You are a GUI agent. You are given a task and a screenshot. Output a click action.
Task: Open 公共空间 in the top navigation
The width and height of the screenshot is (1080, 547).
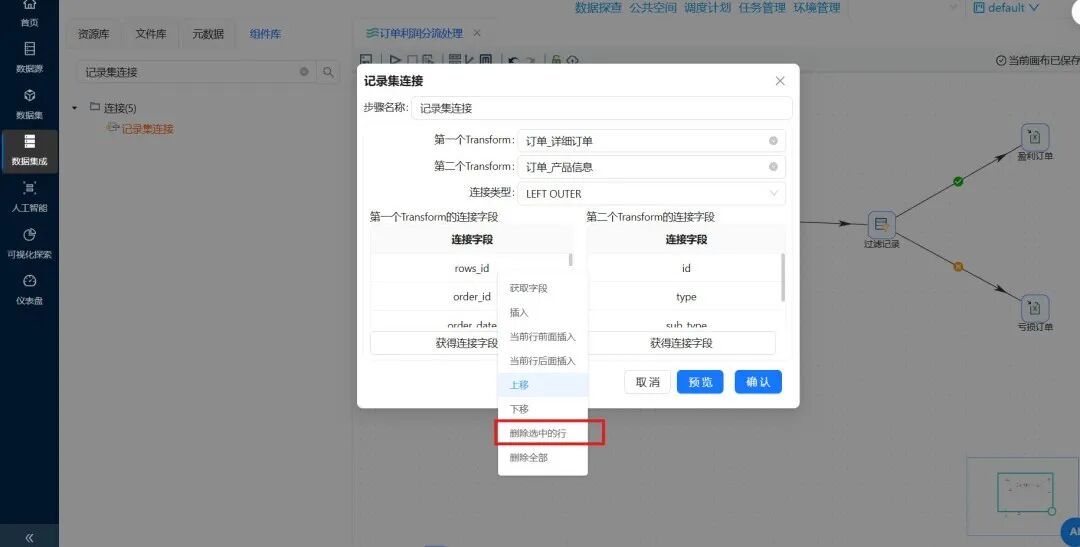click(x=653, y=8)
